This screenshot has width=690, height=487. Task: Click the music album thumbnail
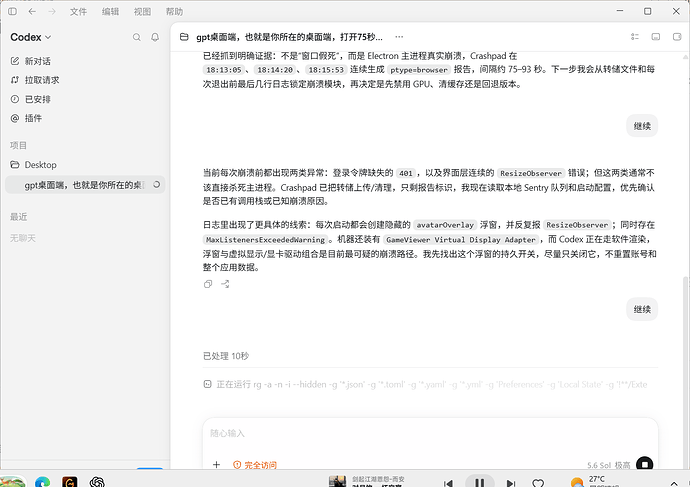[338, 481]
